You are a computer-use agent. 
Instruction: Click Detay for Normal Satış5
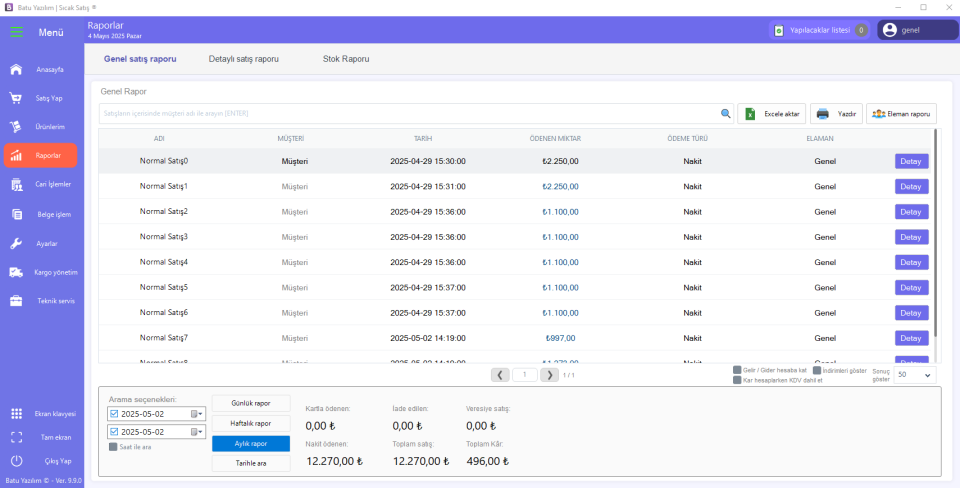point(911,287)
